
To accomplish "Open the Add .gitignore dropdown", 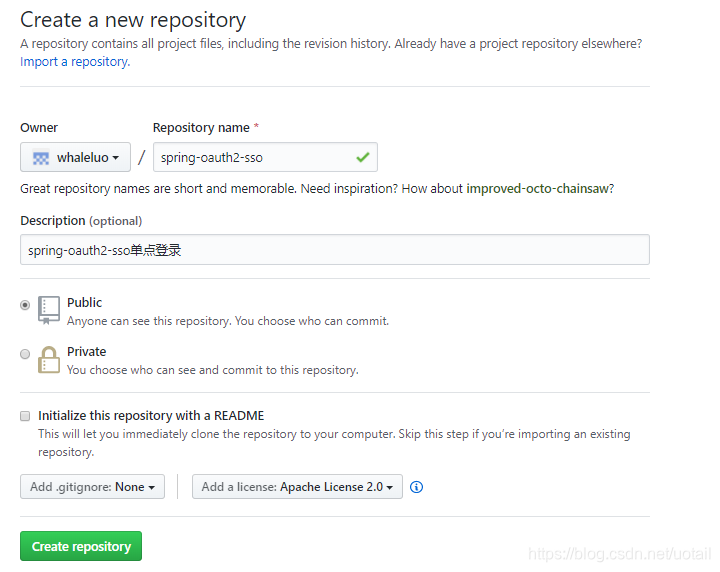I will [92, 487].
